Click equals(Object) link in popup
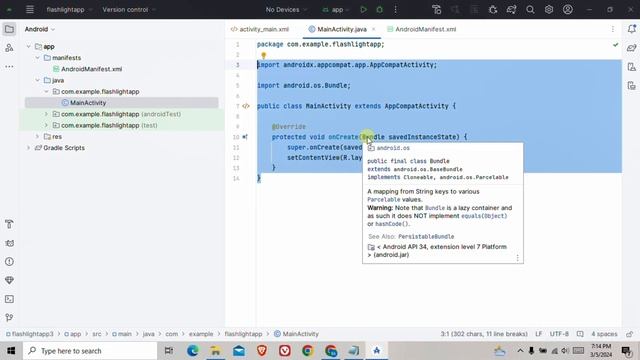Image resolution: width=640 pixels, height=360 pixels. 484,216
